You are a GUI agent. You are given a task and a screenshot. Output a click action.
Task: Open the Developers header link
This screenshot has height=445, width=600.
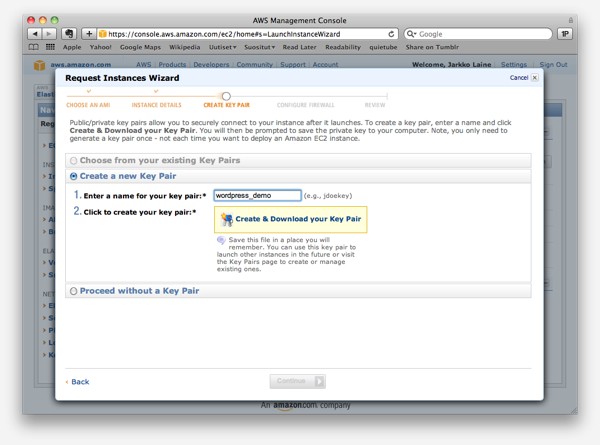point(211,65)
